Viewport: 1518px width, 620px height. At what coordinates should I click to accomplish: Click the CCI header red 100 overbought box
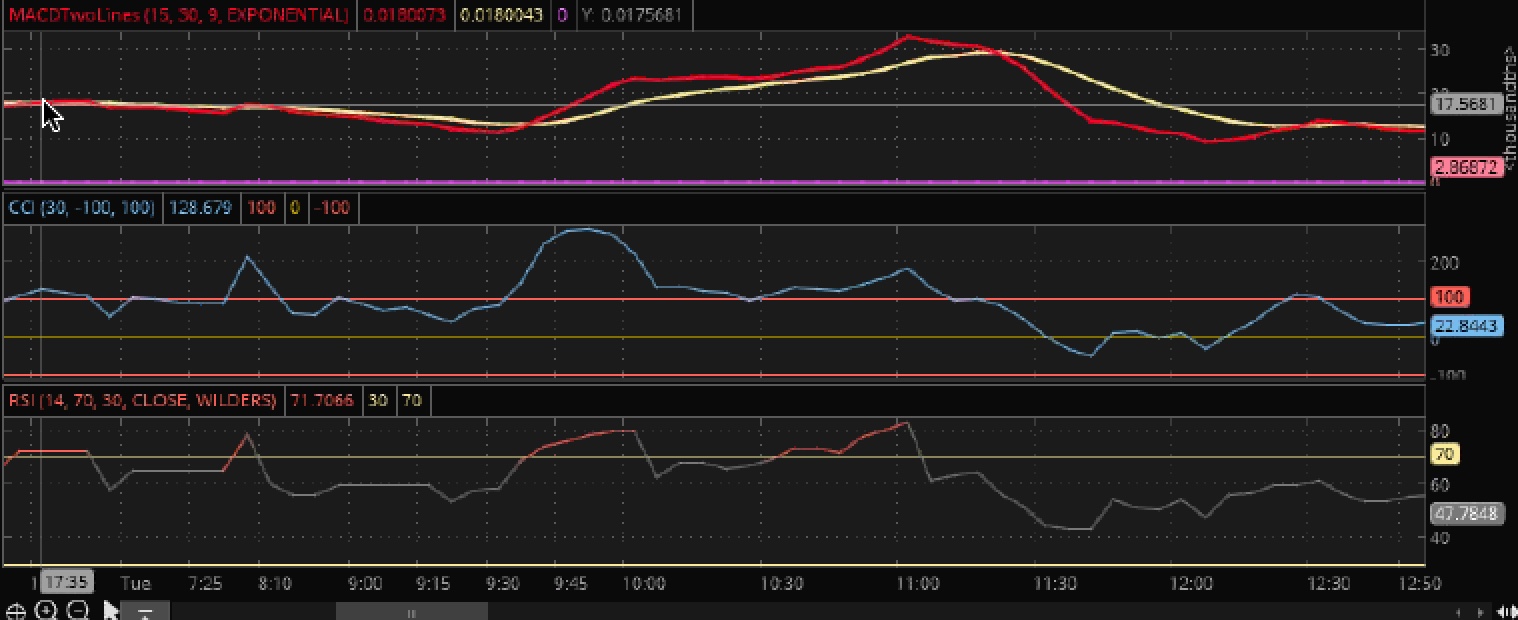click(261, 208)
